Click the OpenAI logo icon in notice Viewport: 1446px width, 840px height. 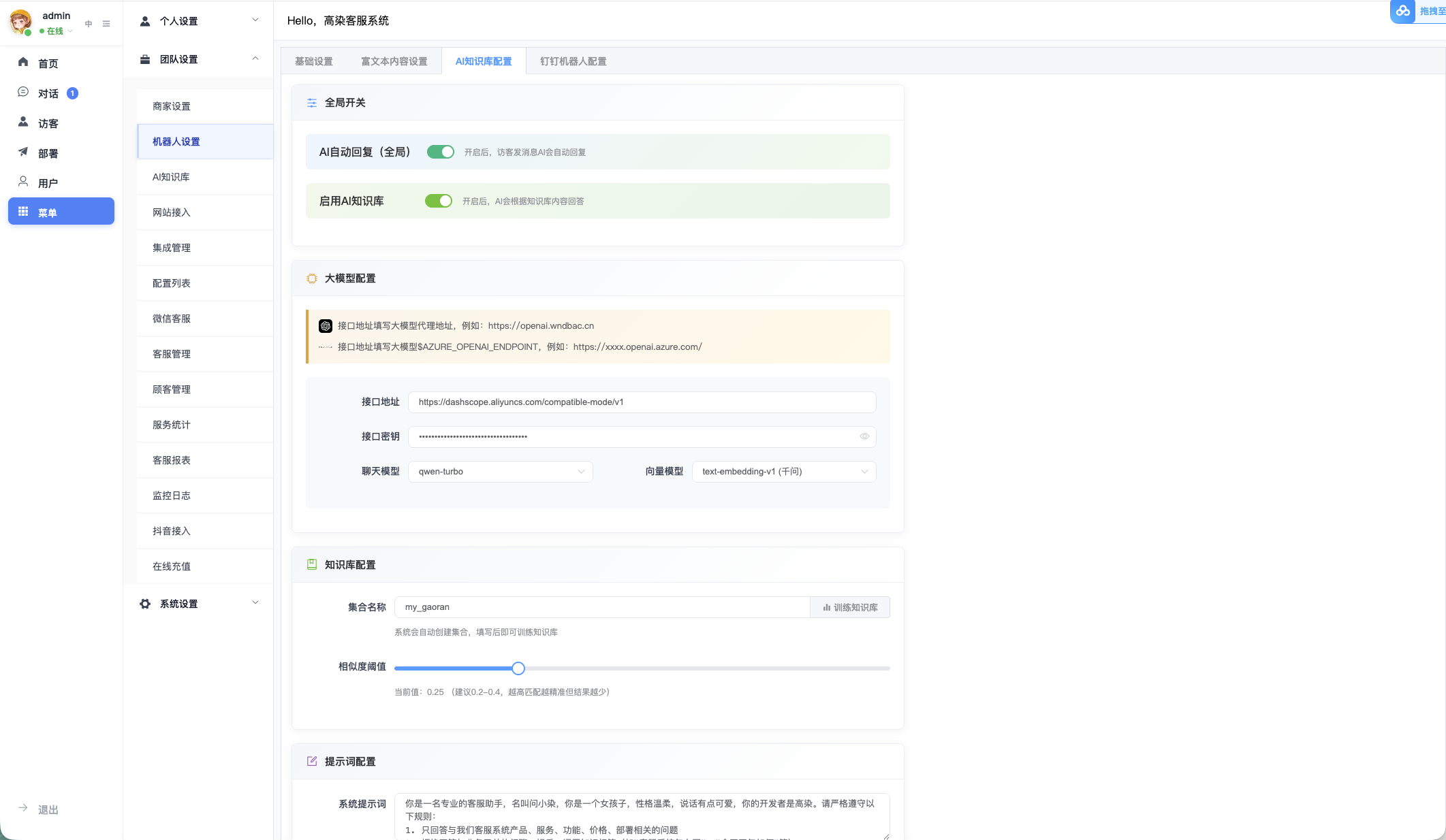[x=326, y=326]
